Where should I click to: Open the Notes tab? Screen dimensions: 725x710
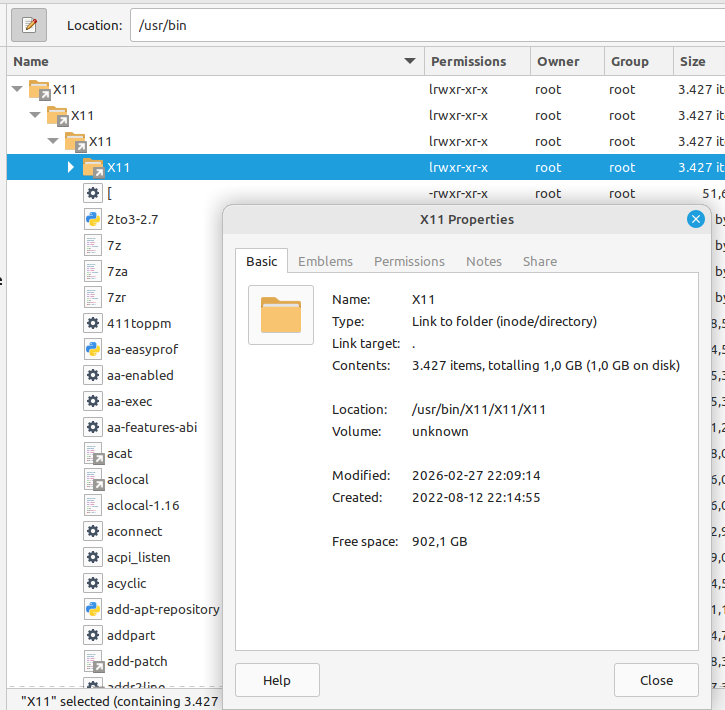click(483, 261)
